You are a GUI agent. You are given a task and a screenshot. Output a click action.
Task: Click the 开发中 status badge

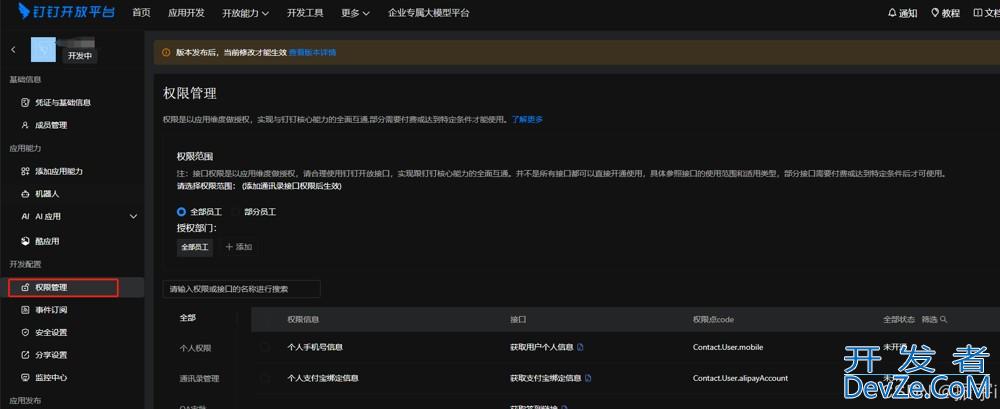80,56
